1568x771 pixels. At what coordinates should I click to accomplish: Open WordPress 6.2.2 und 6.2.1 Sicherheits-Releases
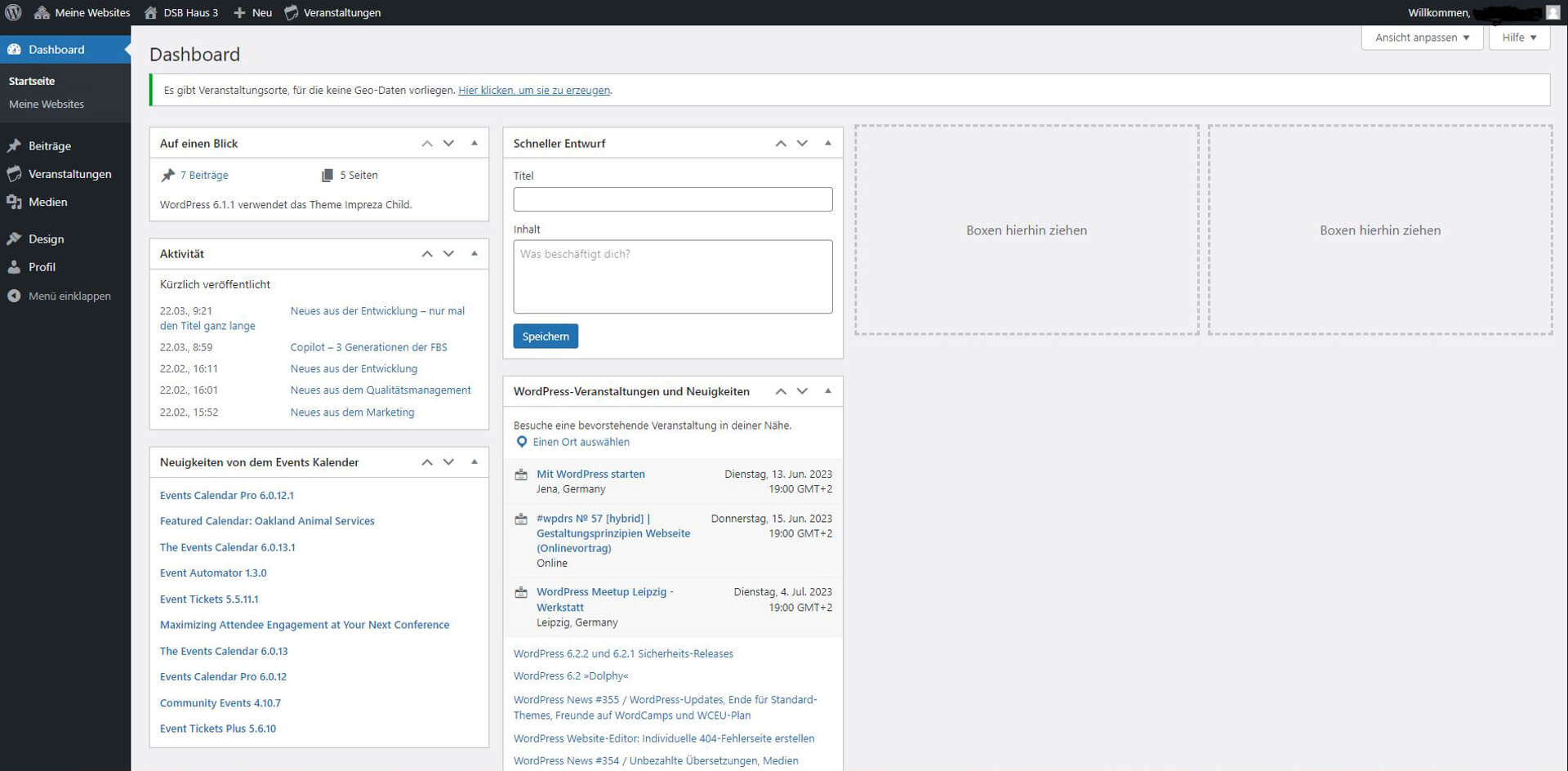[x=623, y=653]
